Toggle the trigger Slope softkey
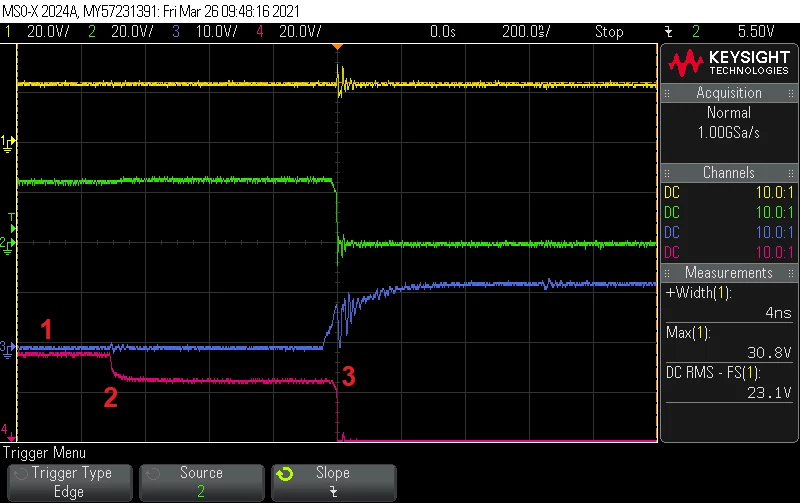This screenshot has width=800, height=503. tap(334, 482)
